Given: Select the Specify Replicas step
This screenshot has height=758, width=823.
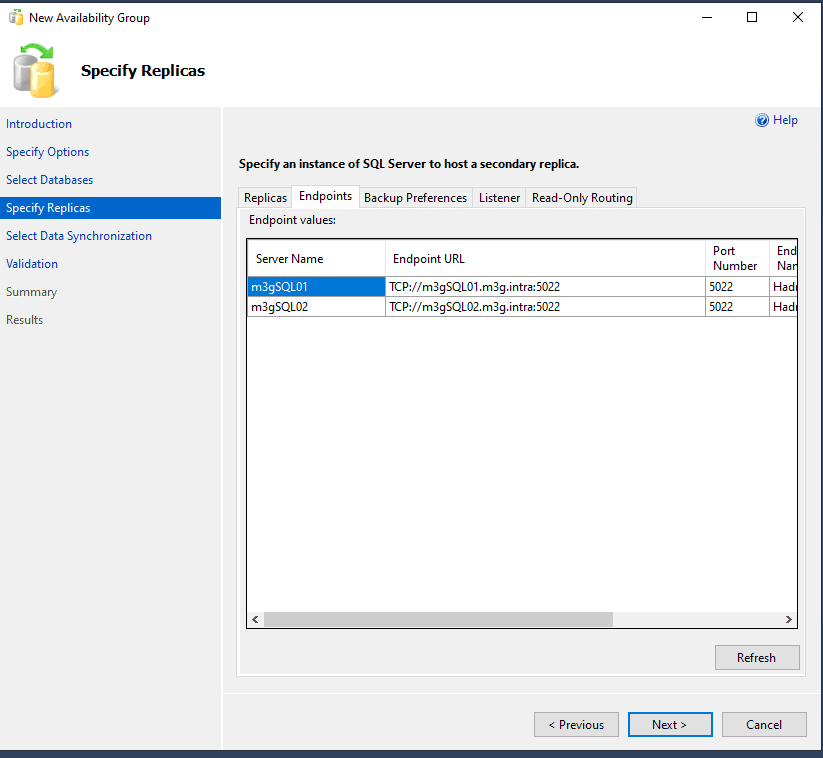Looking at the screenshot, I should point(110,208).
